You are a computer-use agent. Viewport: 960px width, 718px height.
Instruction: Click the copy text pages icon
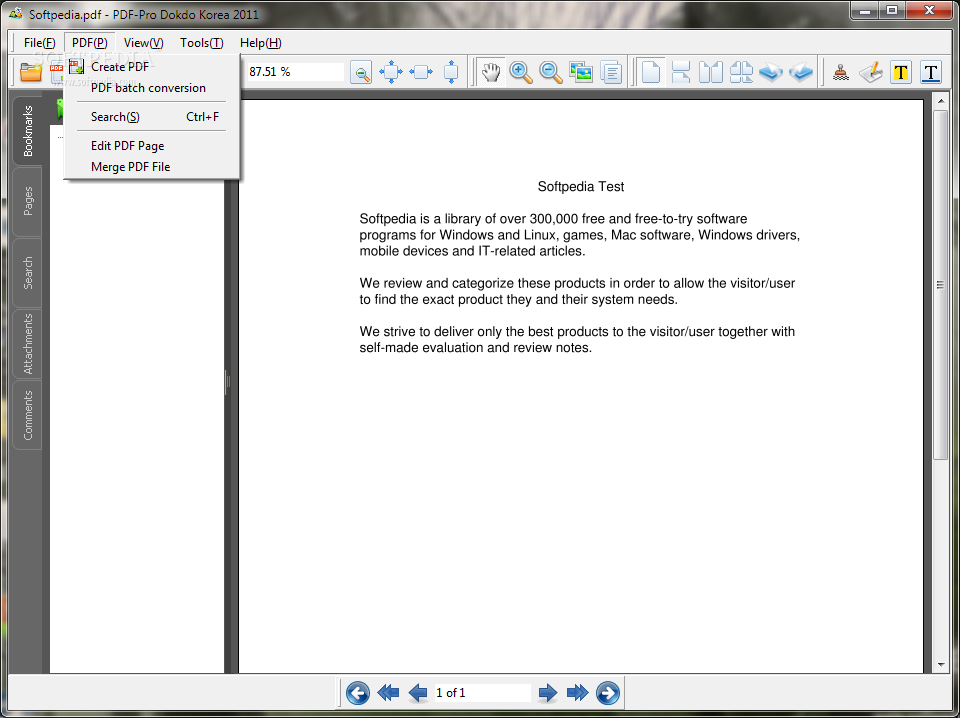[x=611, y=72]
